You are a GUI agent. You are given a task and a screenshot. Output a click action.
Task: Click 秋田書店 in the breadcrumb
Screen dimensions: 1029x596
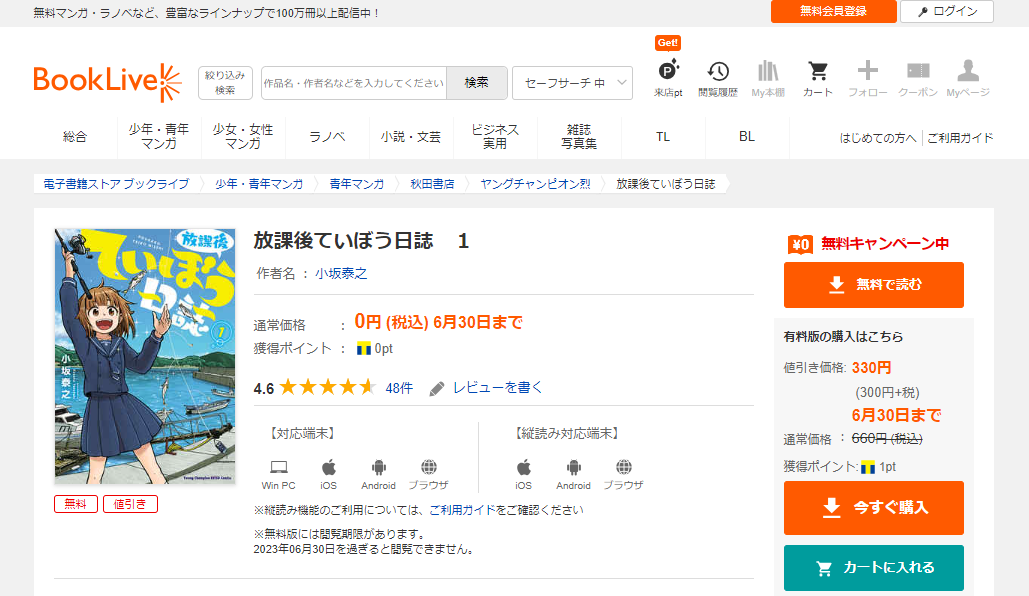coord(432,184)
